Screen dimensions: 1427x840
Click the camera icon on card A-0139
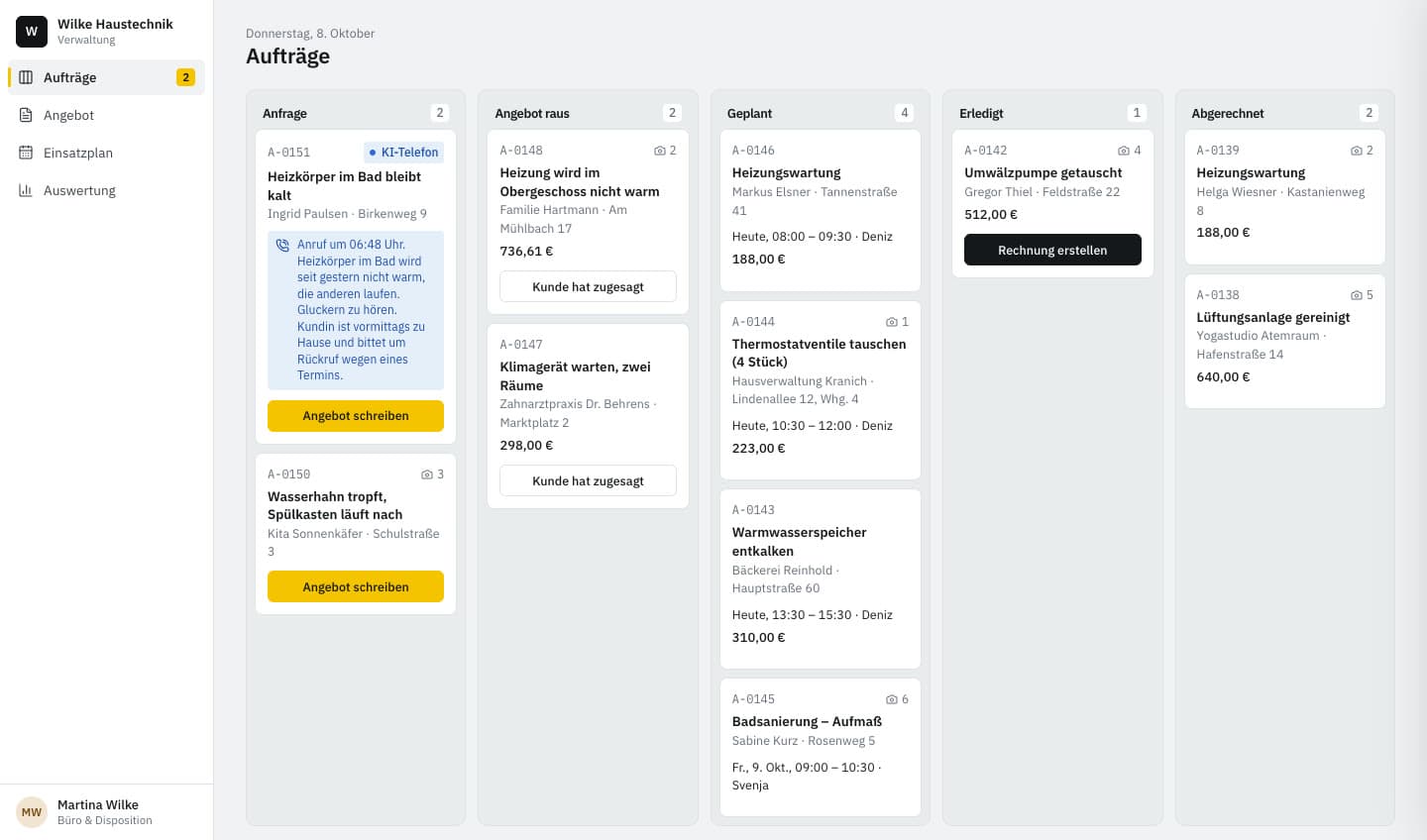(1357, 151)
